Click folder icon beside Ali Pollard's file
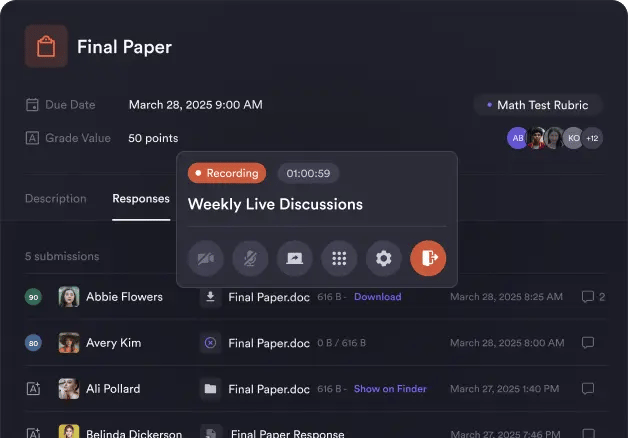 [210, 389]
